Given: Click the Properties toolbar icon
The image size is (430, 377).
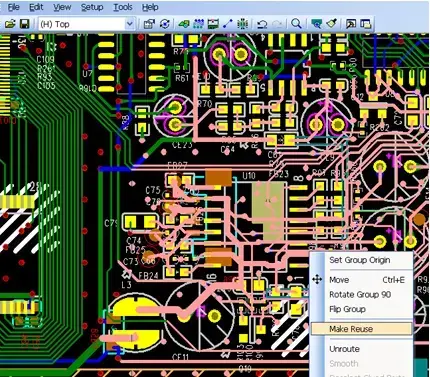Looking at the screenshot, I should (x=149, y=24).
